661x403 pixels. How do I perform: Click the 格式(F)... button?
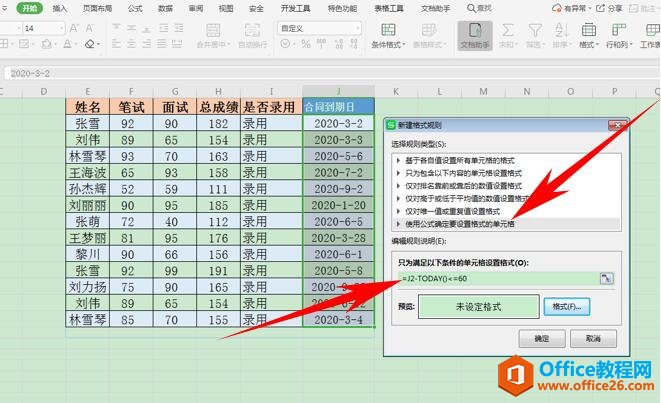(566, 306)
